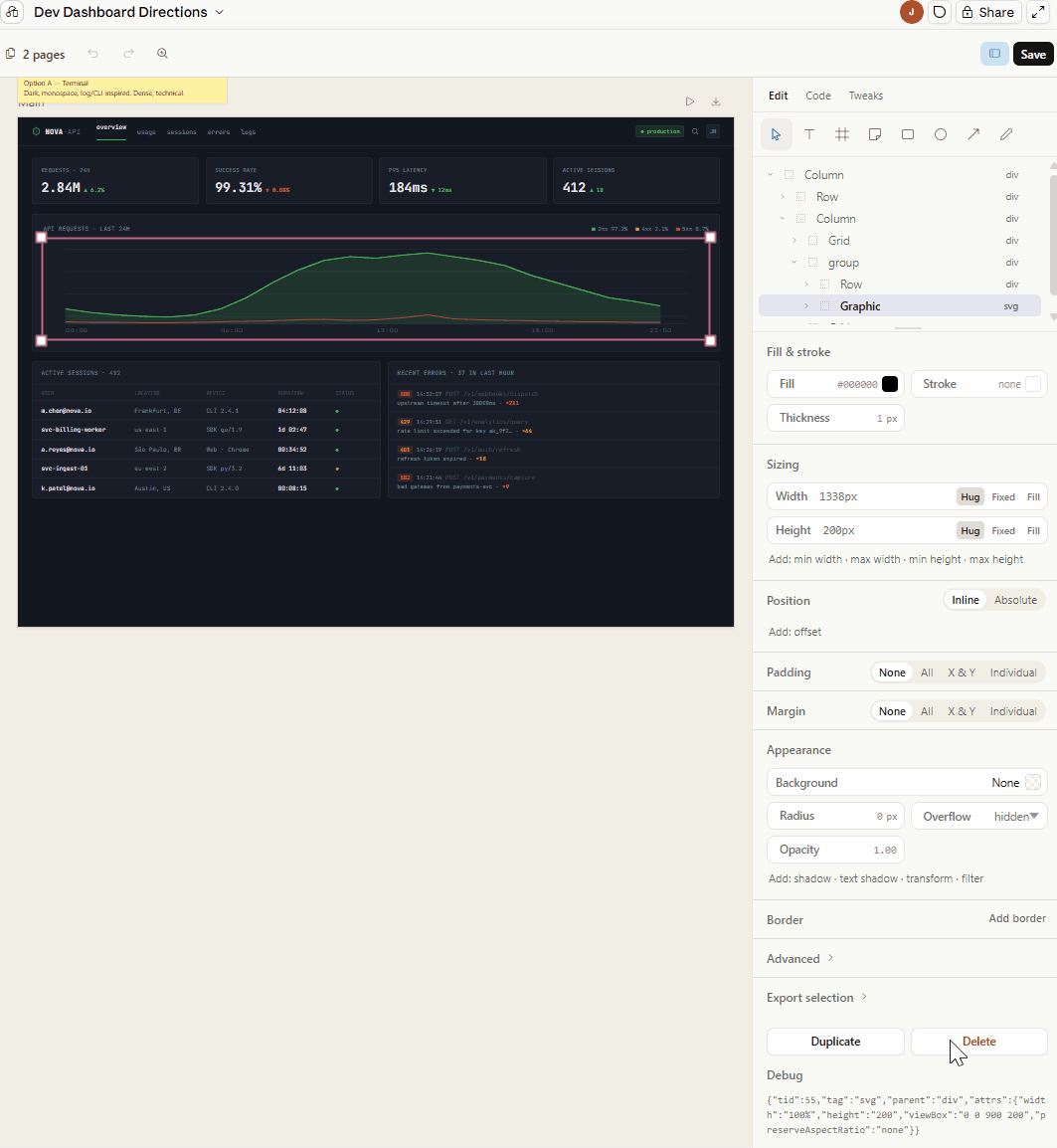1057x1148 pixels.
Task: Open the pages icon next to '2 pages'
Action: (10, 54)
